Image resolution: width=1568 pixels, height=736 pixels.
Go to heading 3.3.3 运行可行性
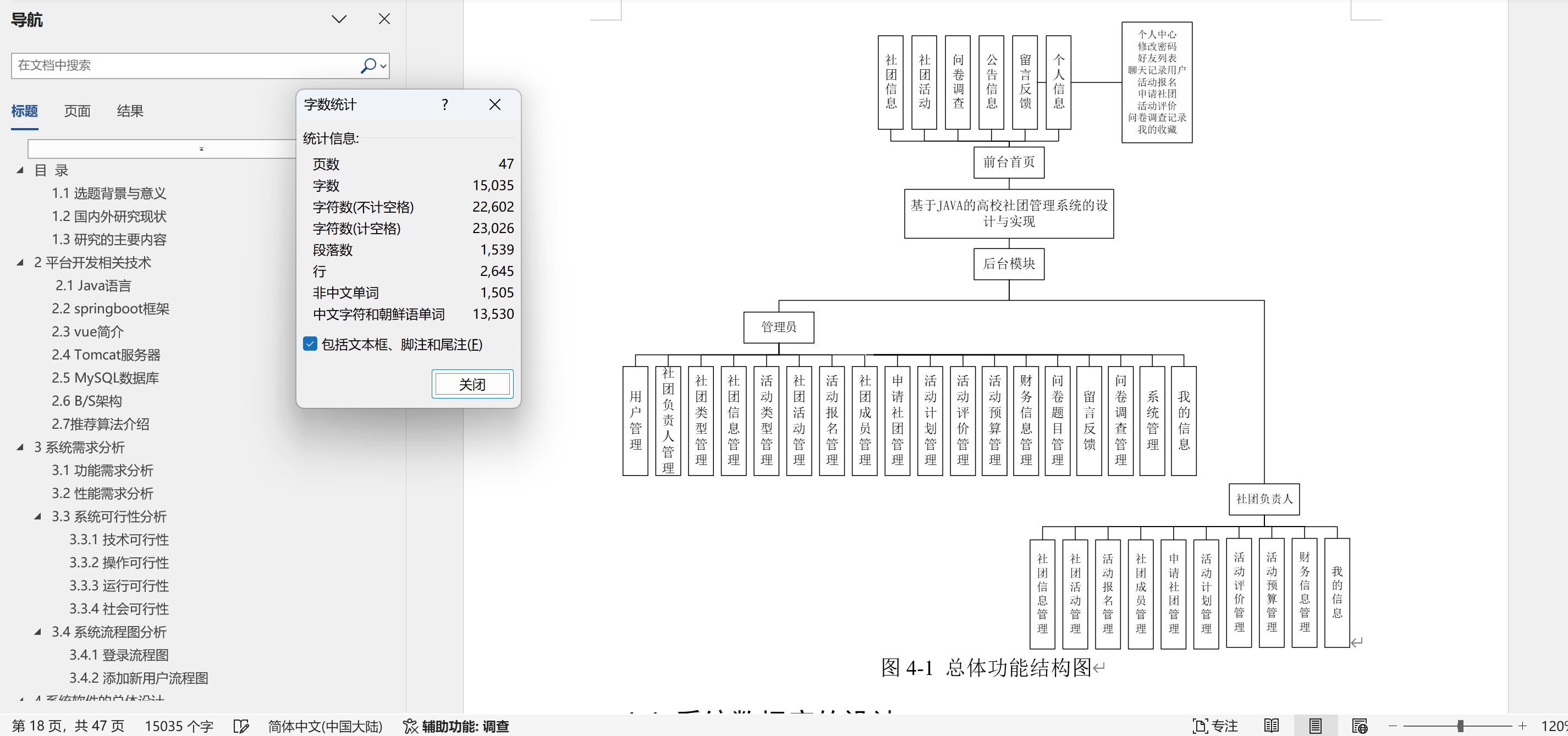[119, 586]
